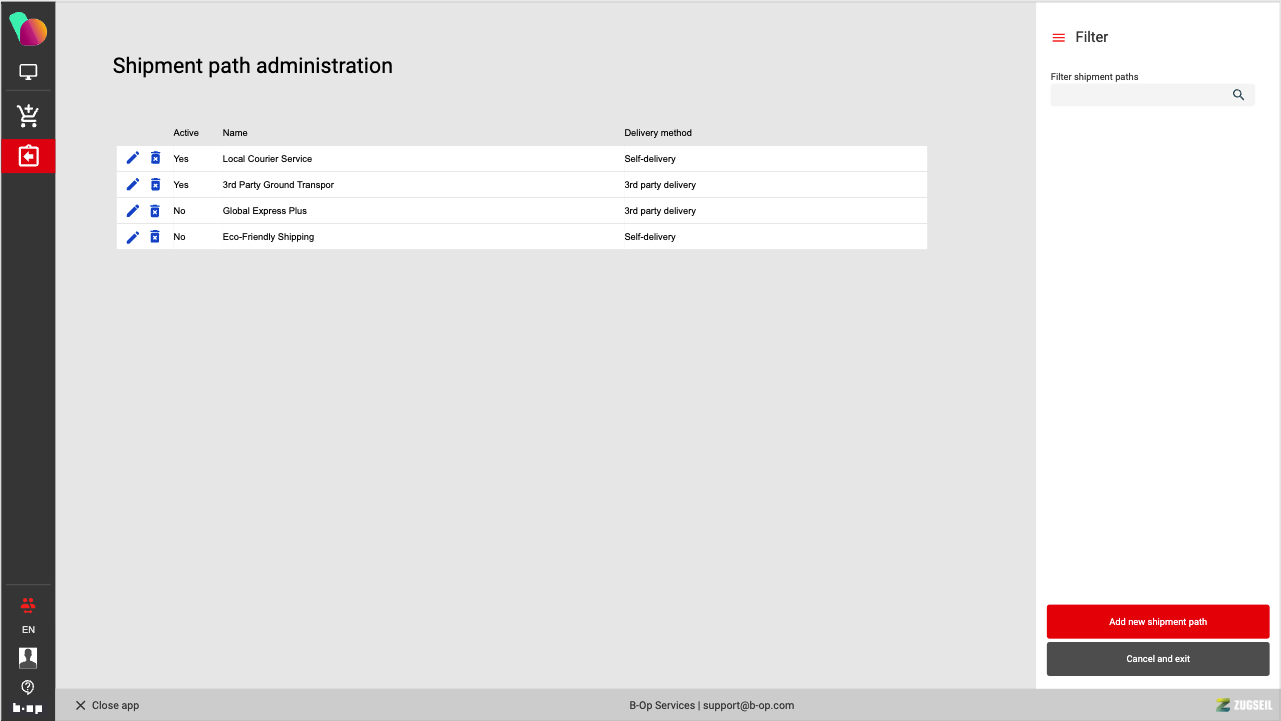This screenshot has width=1281, height=721.
Task: Select the red shipment sidebar tab
Action: click(28, 156)
